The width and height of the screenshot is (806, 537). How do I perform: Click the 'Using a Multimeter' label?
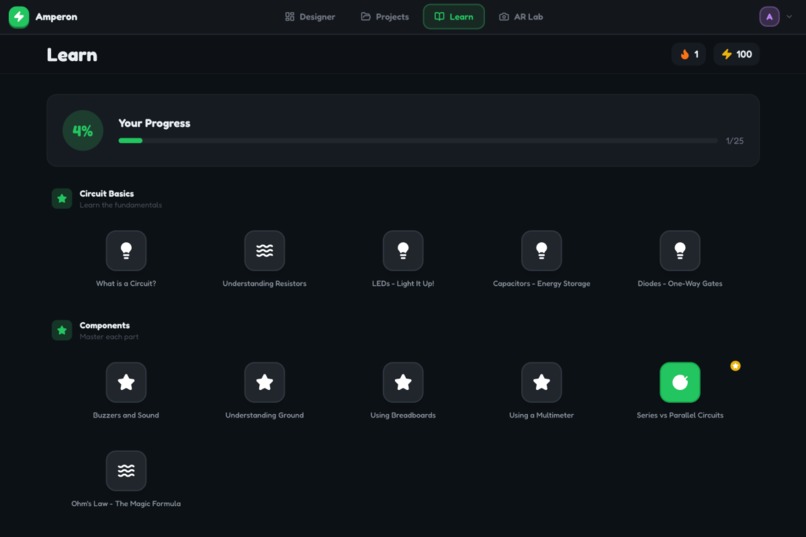pos(541,415)
